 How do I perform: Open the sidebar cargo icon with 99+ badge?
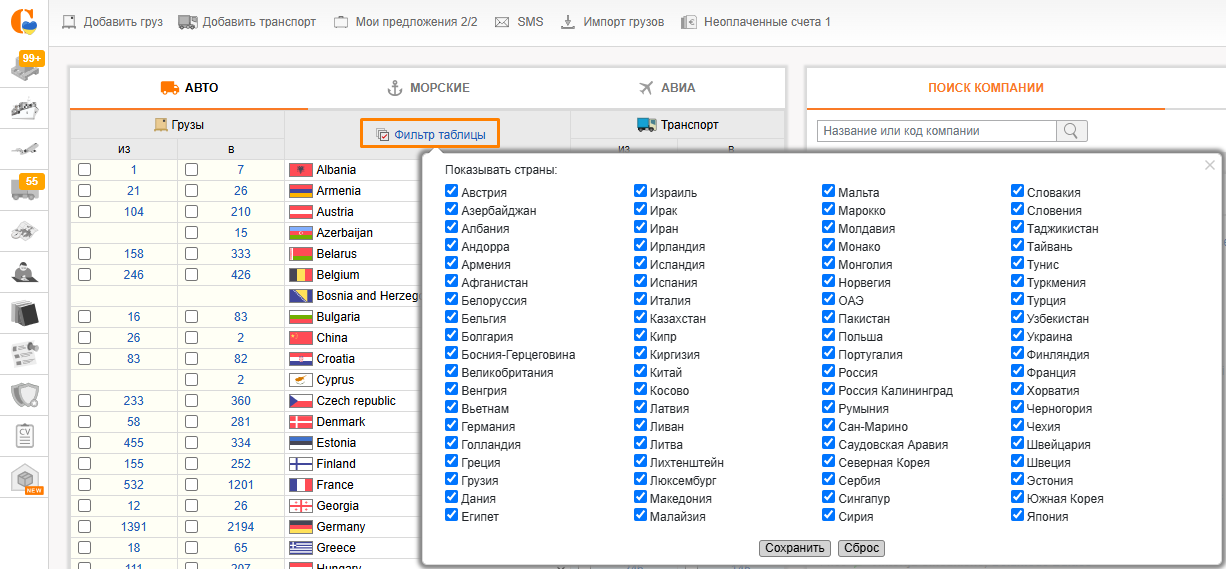[25, 67]
